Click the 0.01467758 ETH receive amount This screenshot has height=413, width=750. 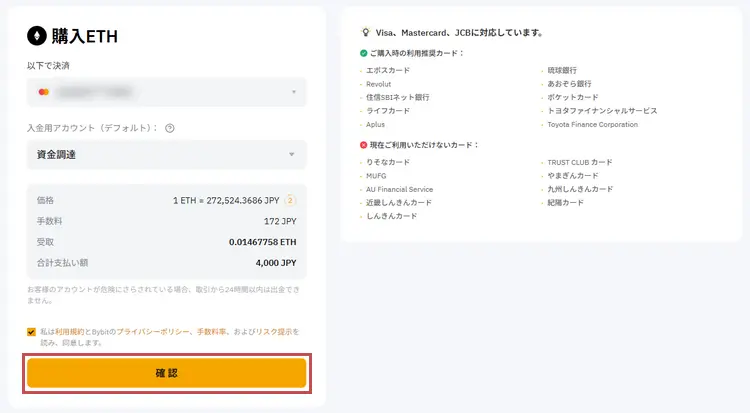(x=263, y=242)
